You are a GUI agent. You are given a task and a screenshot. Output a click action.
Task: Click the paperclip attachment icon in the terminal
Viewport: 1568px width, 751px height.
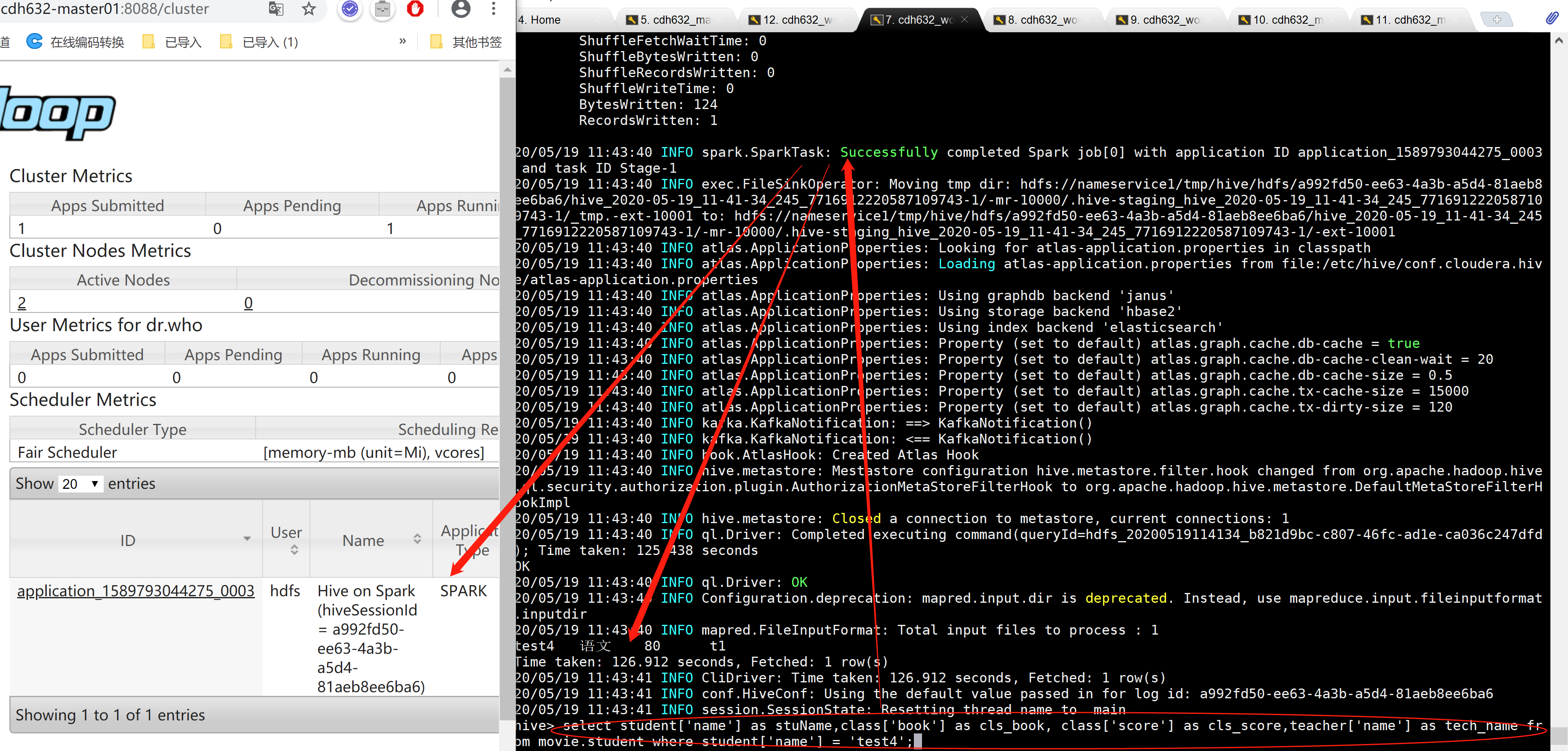1552,18
